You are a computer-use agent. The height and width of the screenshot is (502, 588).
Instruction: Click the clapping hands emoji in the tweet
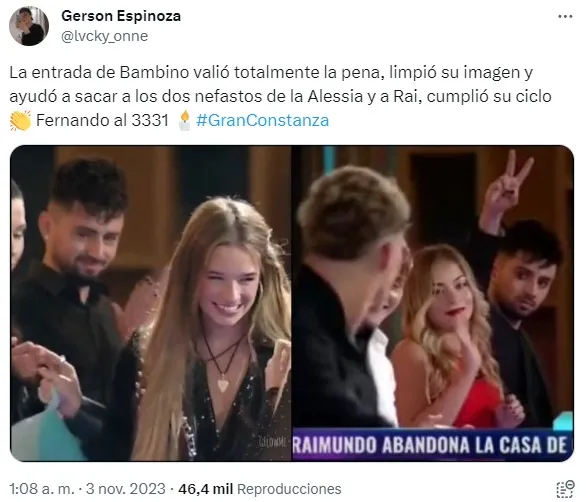click(x=21, y=121)
